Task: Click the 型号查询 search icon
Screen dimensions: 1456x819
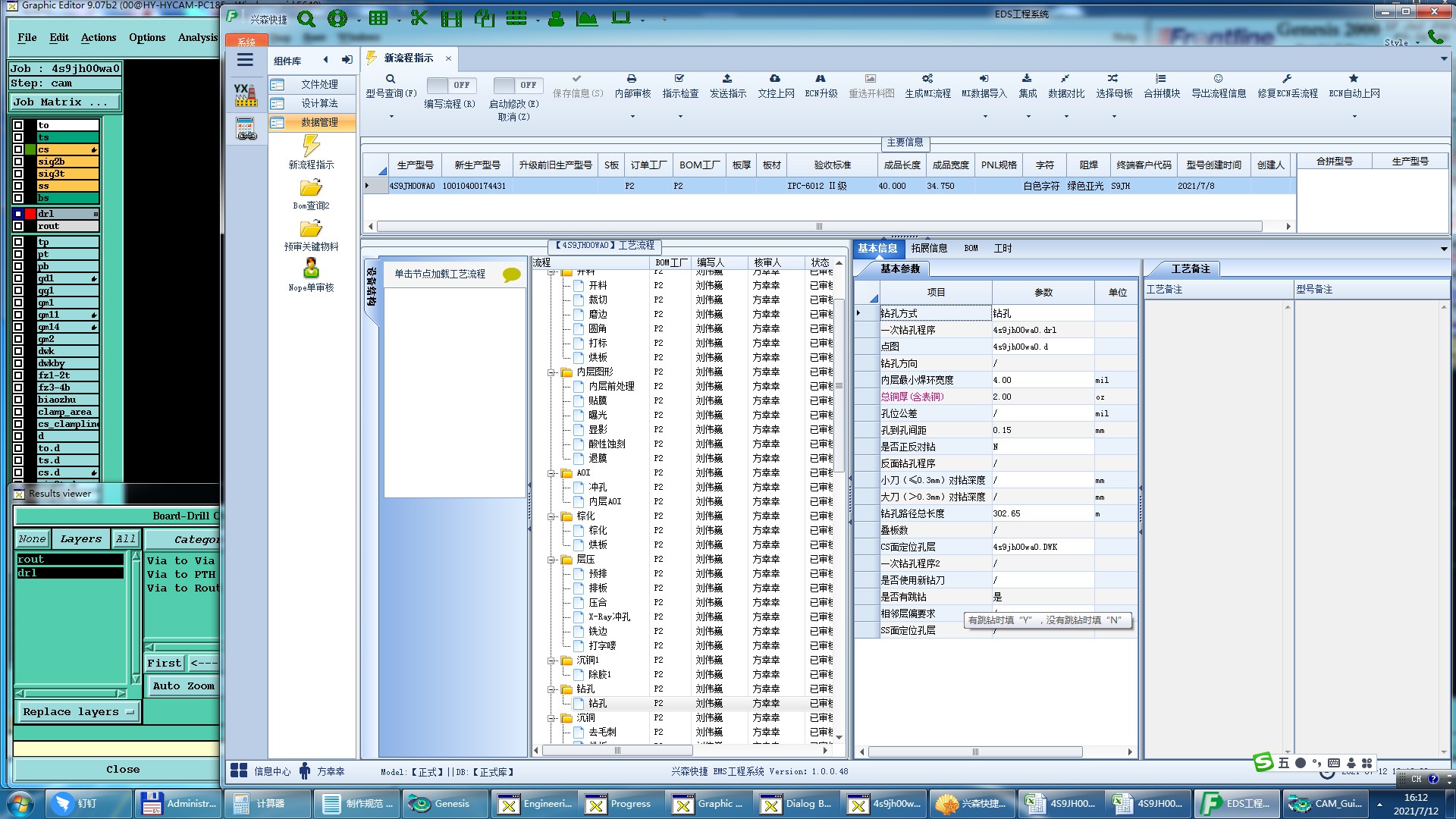Action: [391, 79]
